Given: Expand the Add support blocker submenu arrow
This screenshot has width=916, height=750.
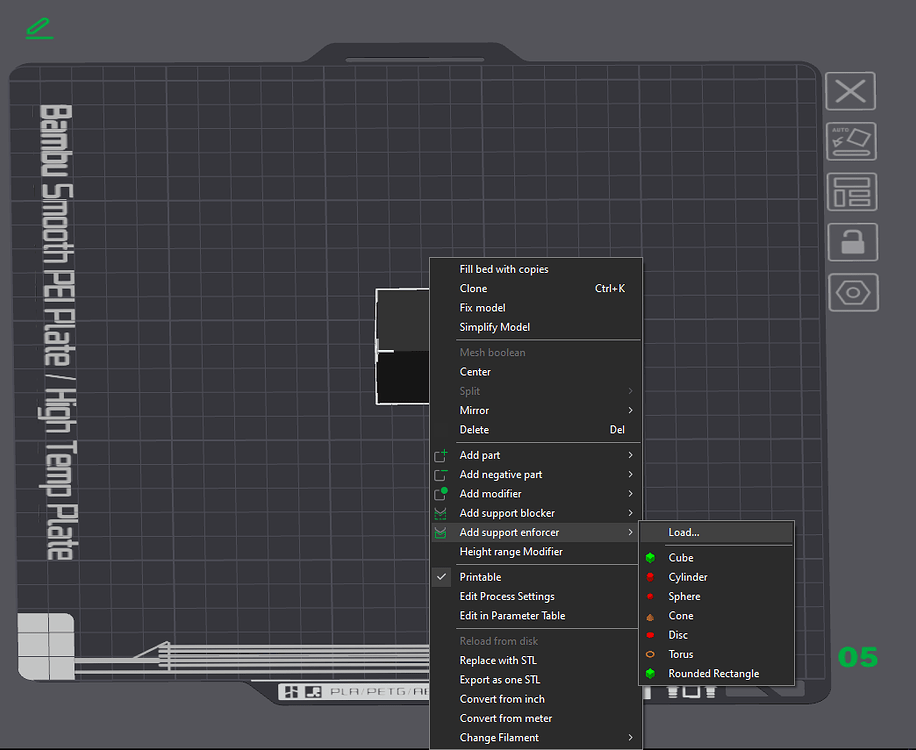Looking at the screenshot, I should (630, 513).
